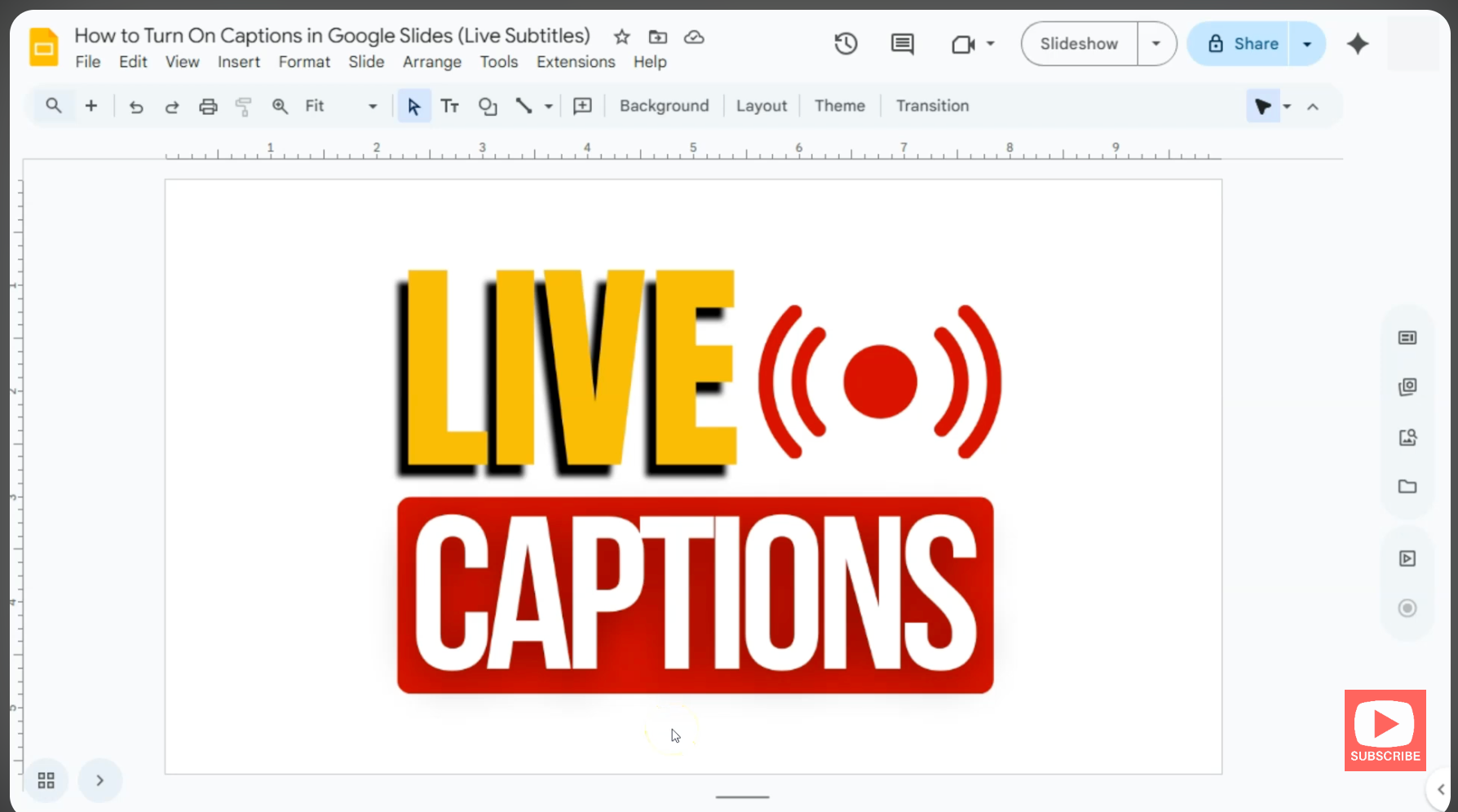Select the LIVE yellow text image

pos(568,373)
